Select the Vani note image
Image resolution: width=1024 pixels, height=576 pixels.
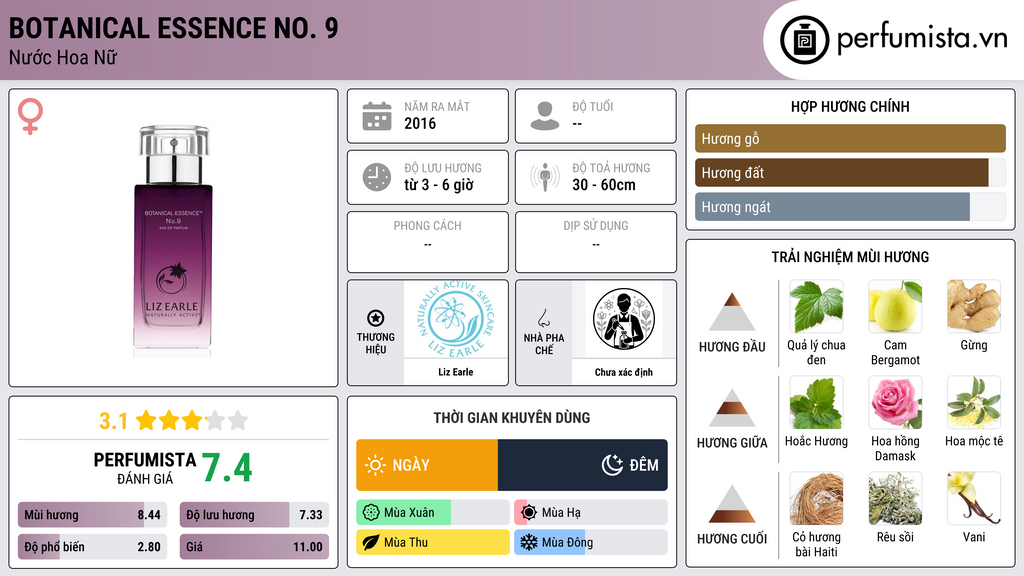974,498
